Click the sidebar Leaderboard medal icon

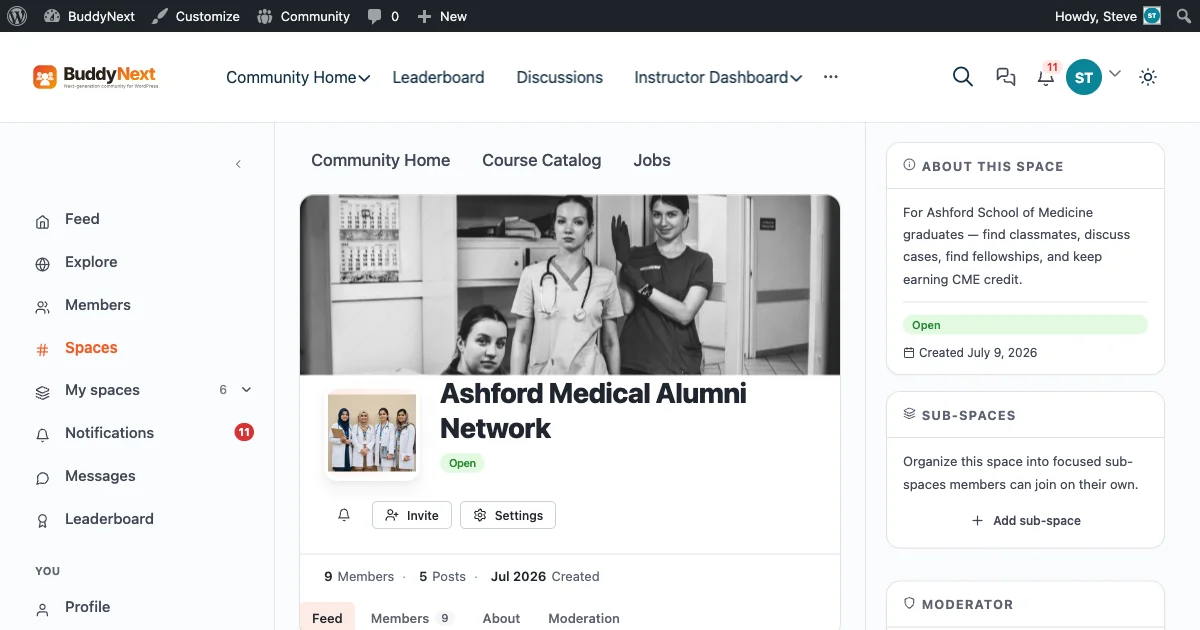(42, 522)
